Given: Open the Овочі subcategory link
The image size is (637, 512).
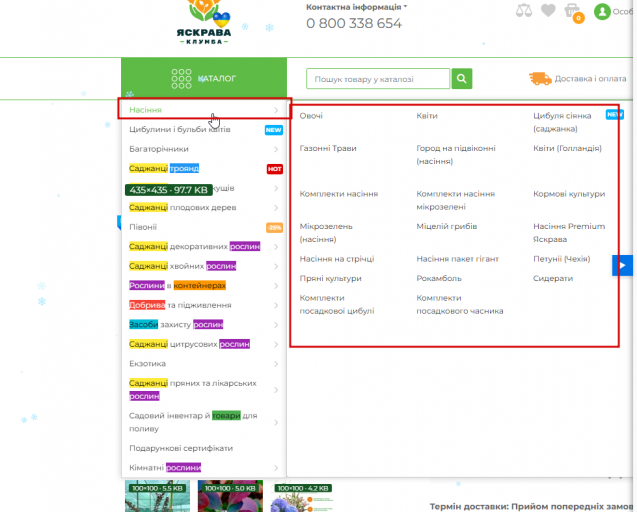Looking at the screenshot, I should click(311, 116).
